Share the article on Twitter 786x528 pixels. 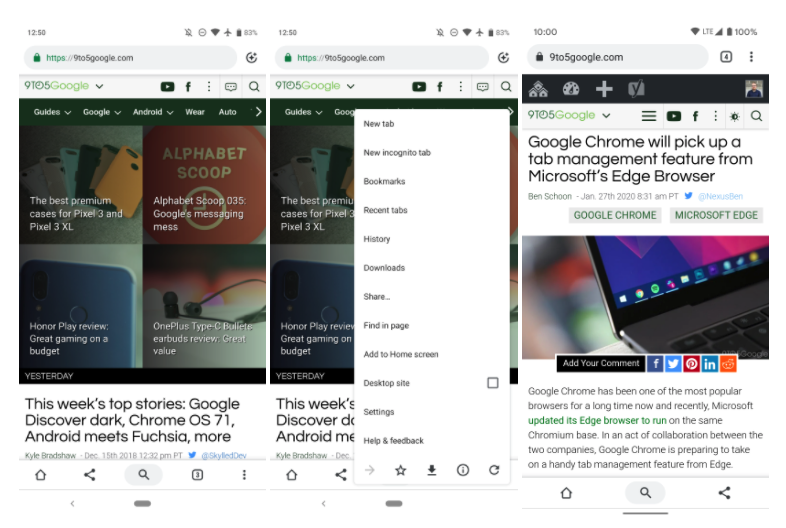pos(673,363)
